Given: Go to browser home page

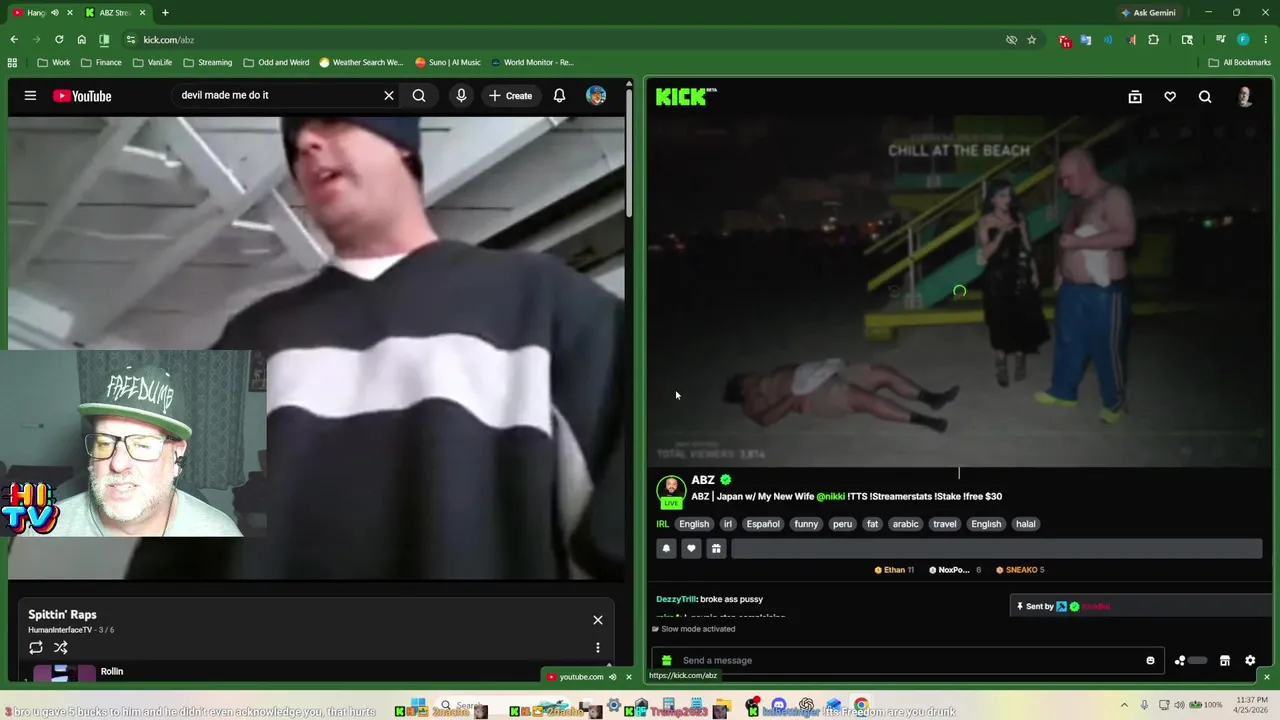Looking at the screenshot, I should (81, 40).
